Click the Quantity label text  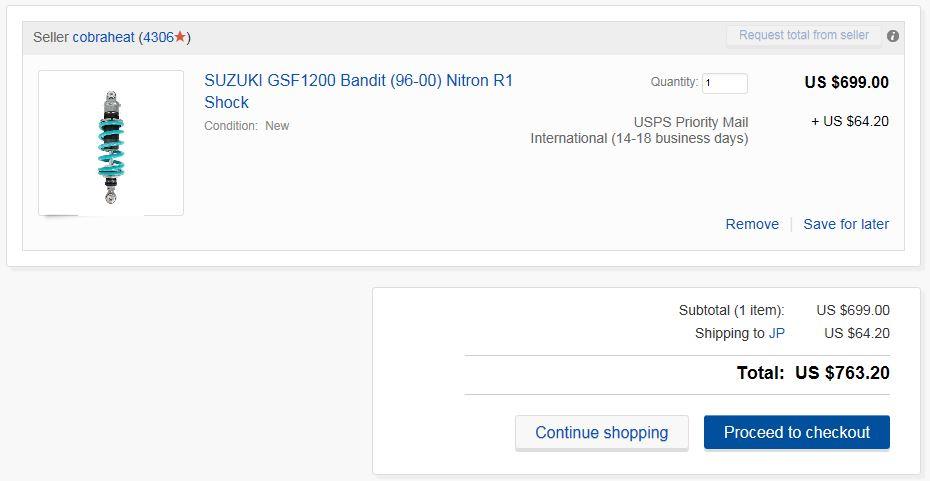click(674, 82)
